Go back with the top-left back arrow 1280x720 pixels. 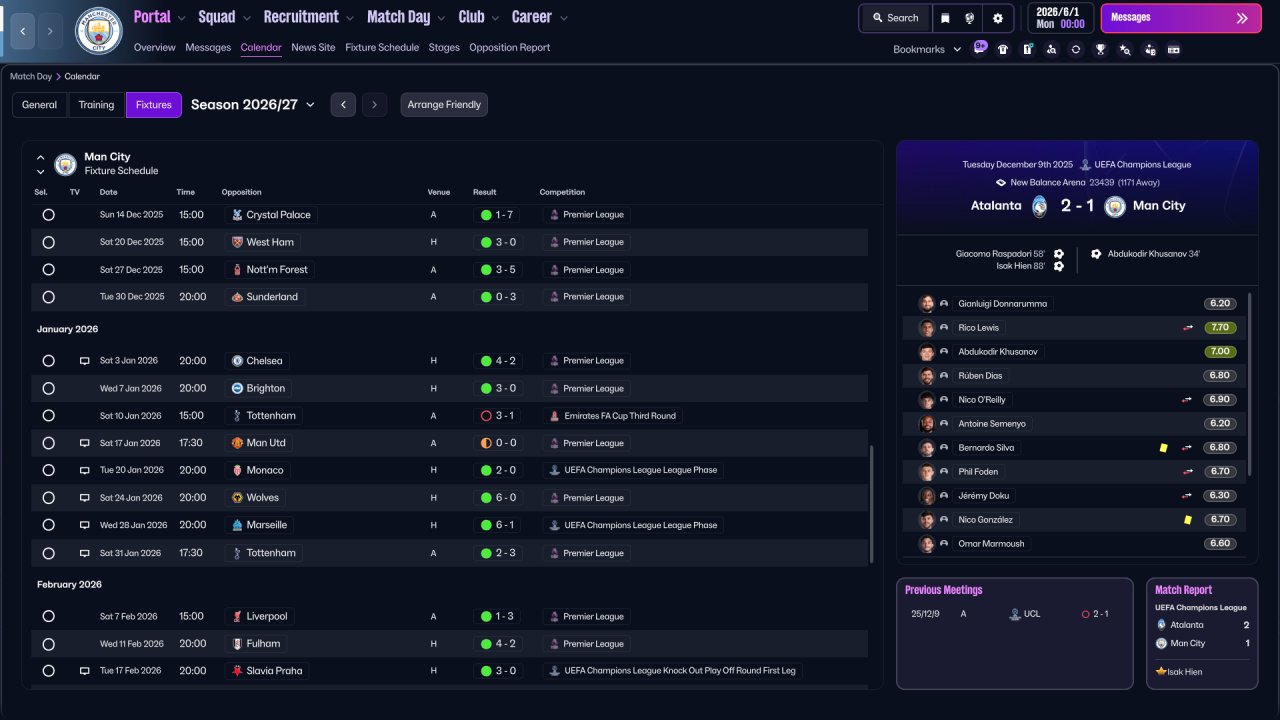22,31
